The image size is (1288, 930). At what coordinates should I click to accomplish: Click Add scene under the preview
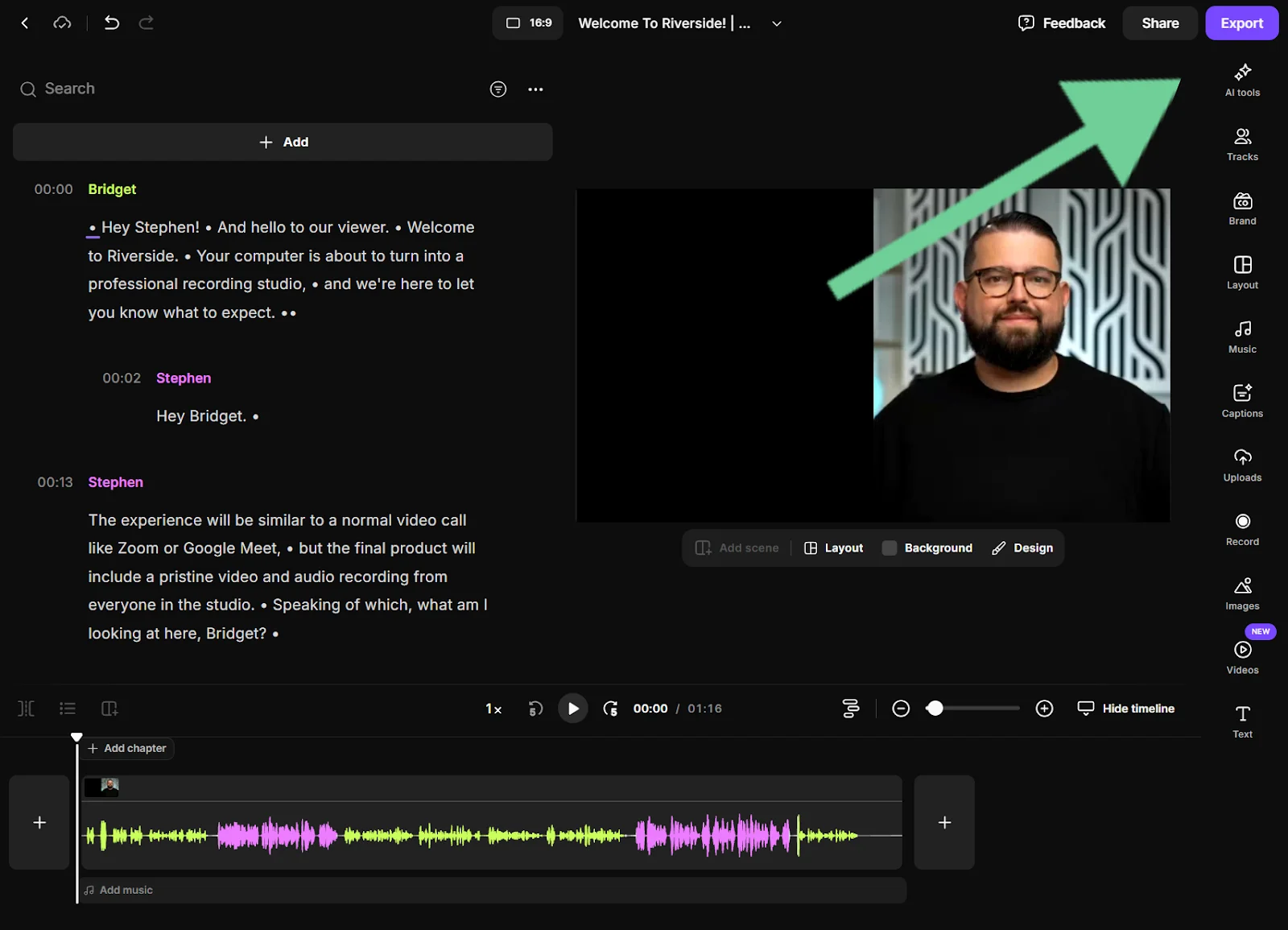click(737, 548)
